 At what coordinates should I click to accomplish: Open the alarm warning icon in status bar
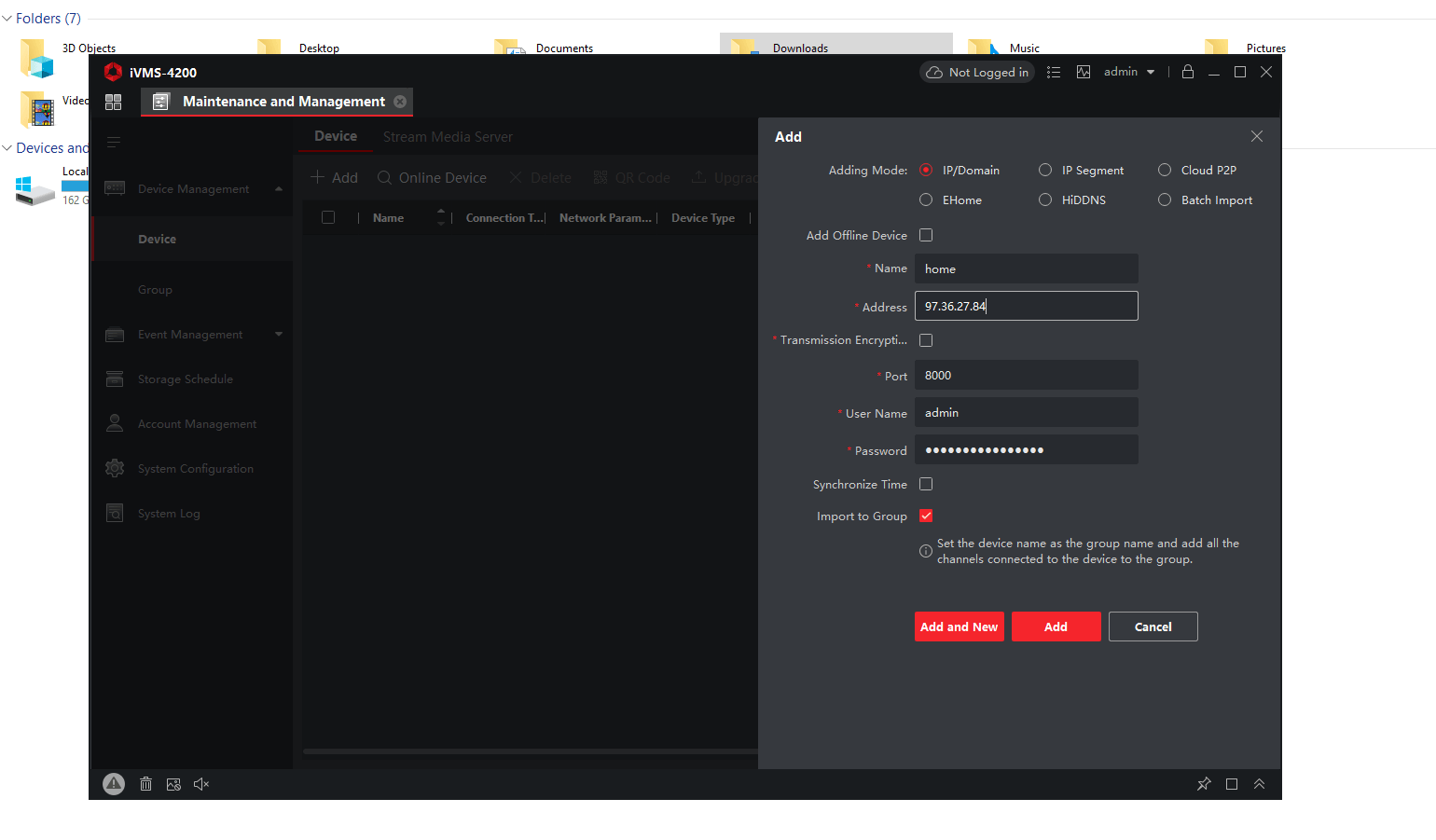coord(114,784)
